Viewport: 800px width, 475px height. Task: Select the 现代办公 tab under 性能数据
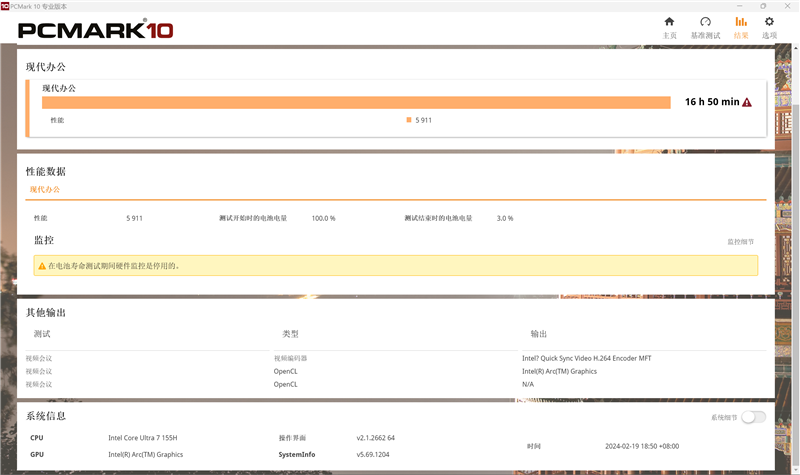(x=44, y=189)
